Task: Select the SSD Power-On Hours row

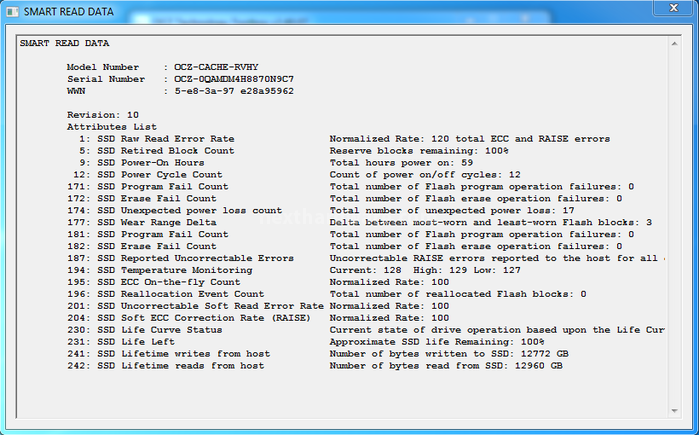Action: (x=276, y=163)
